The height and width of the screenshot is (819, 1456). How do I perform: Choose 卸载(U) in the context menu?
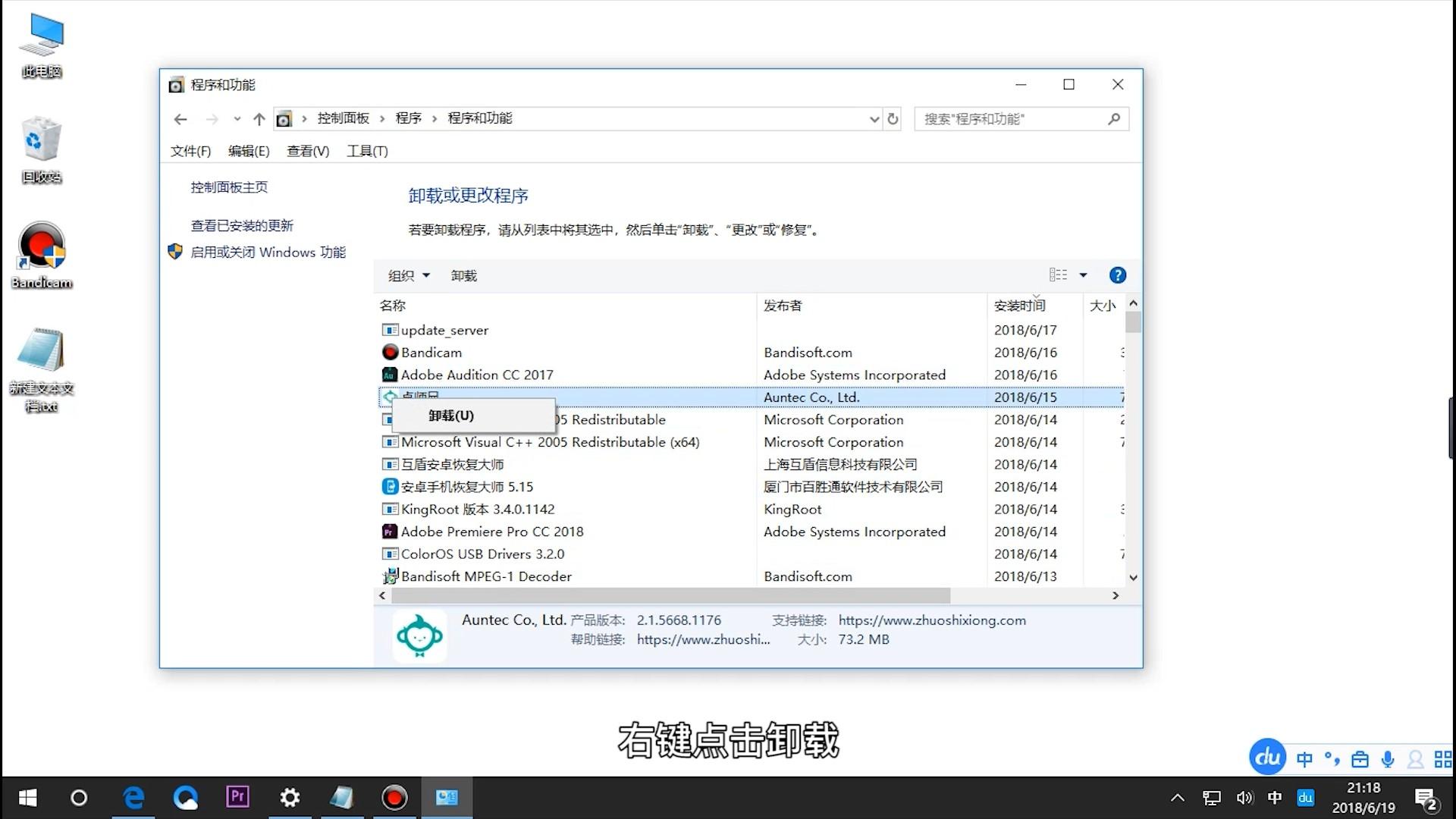[473, 416]
